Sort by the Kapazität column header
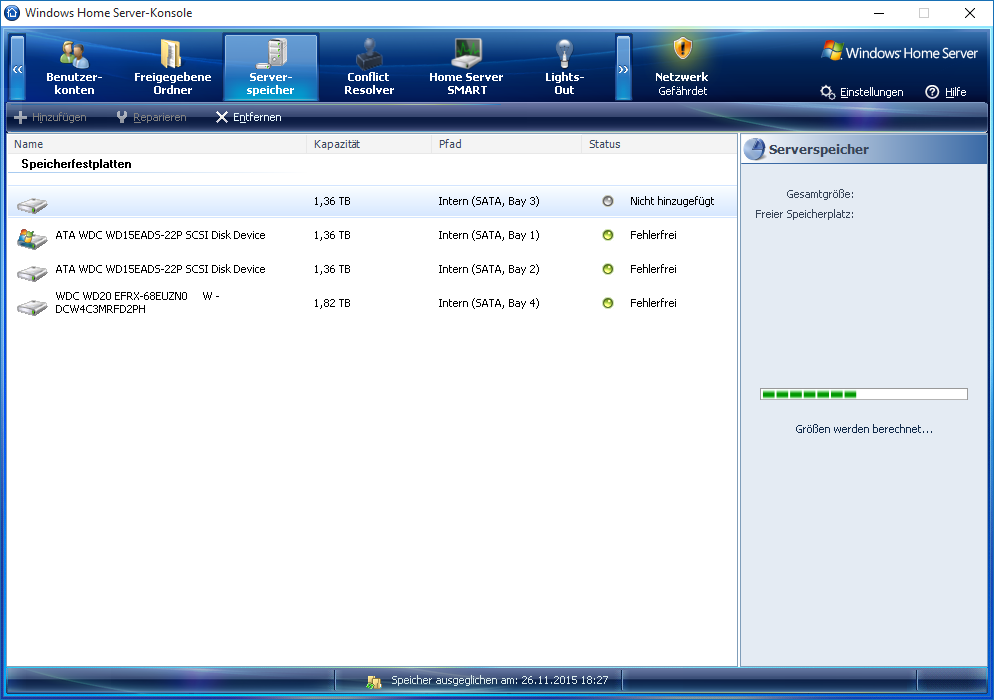The height and width of the screenshot is (700, 994). pos(369,144)
